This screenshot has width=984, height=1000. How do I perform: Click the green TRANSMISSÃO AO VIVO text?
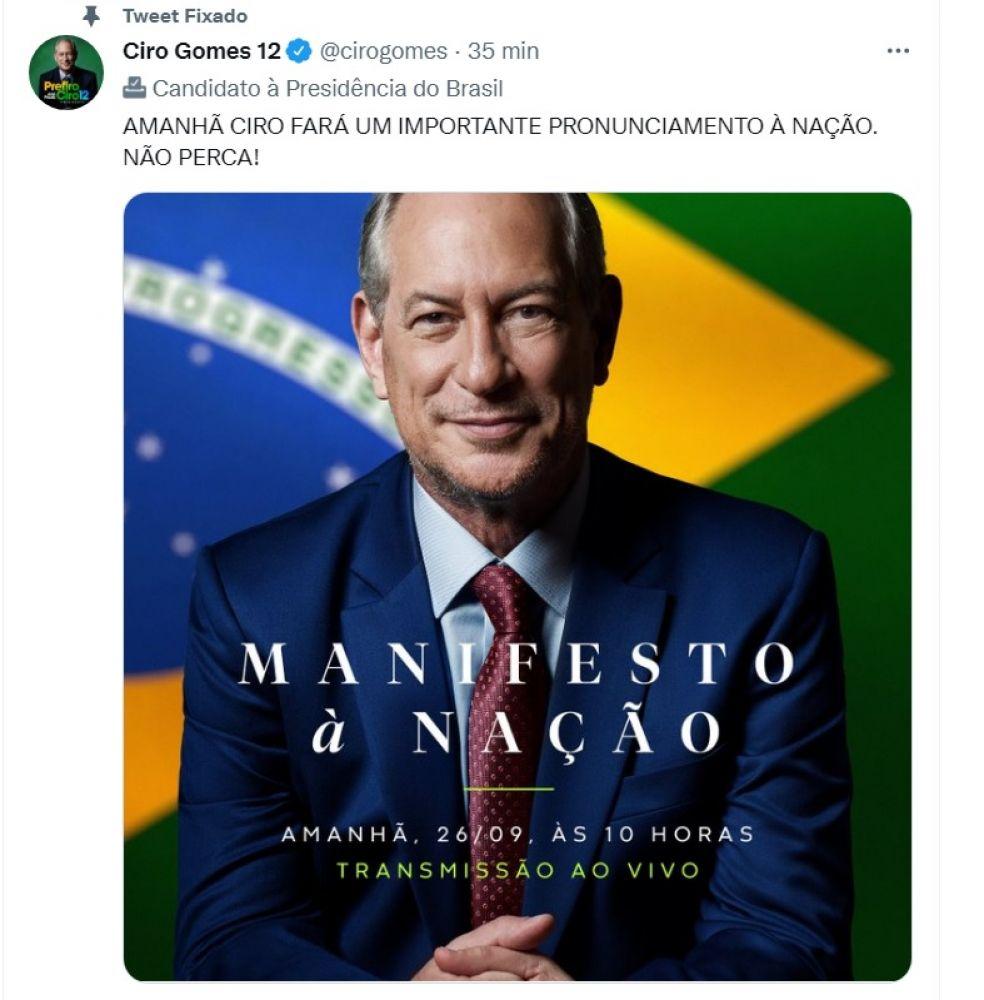point(518,870)
